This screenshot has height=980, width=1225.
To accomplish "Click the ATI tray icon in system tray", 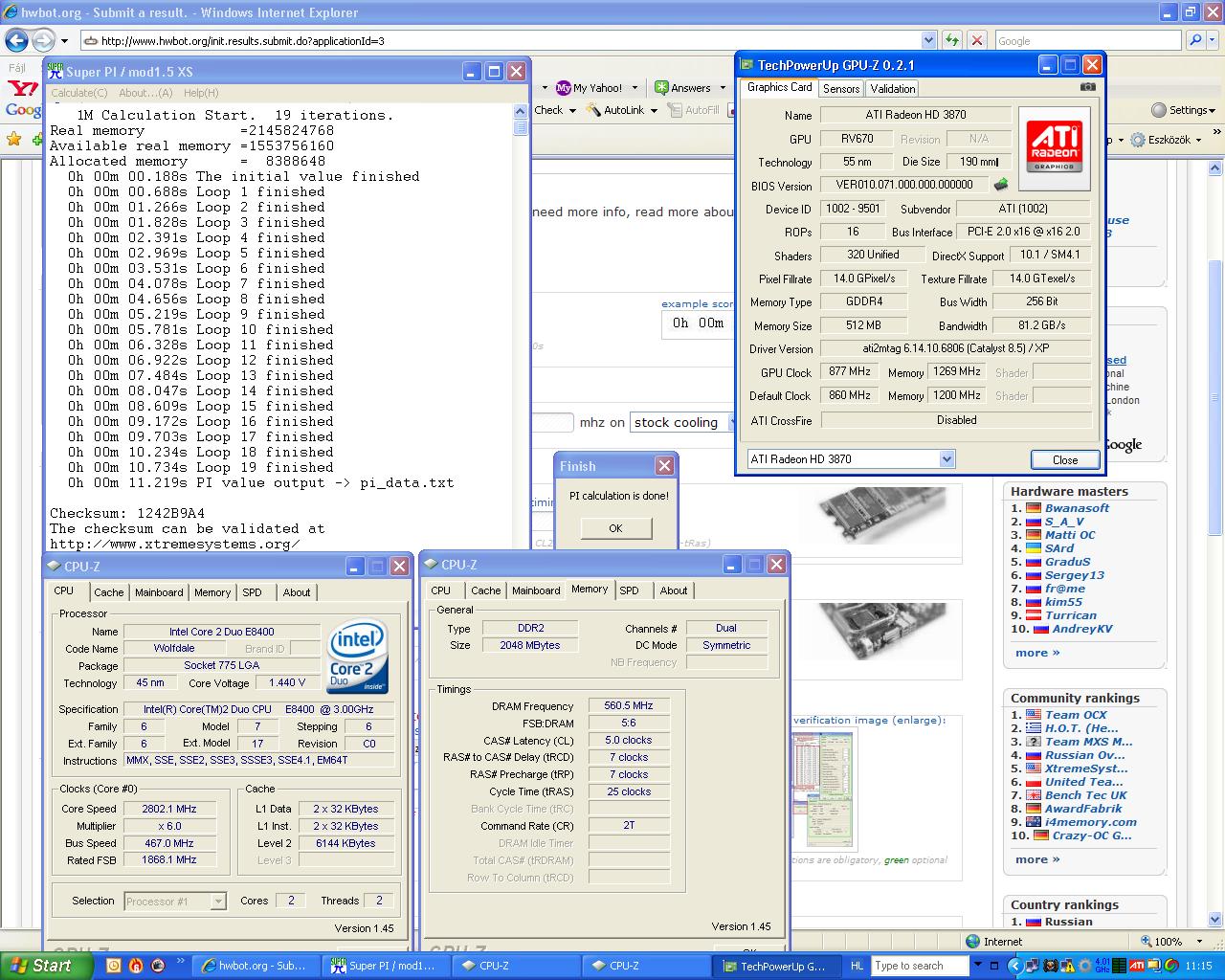I will point(1137,966).
